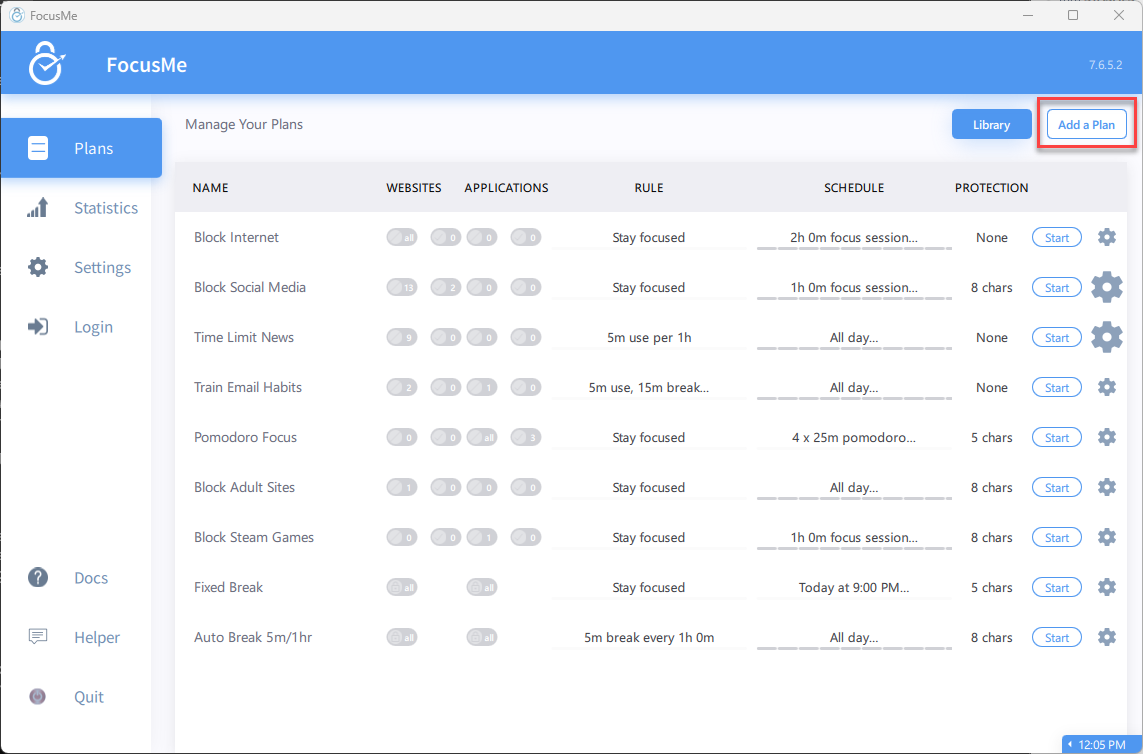Click the '2h 0m focus session...' schedule

coord(854,237)
